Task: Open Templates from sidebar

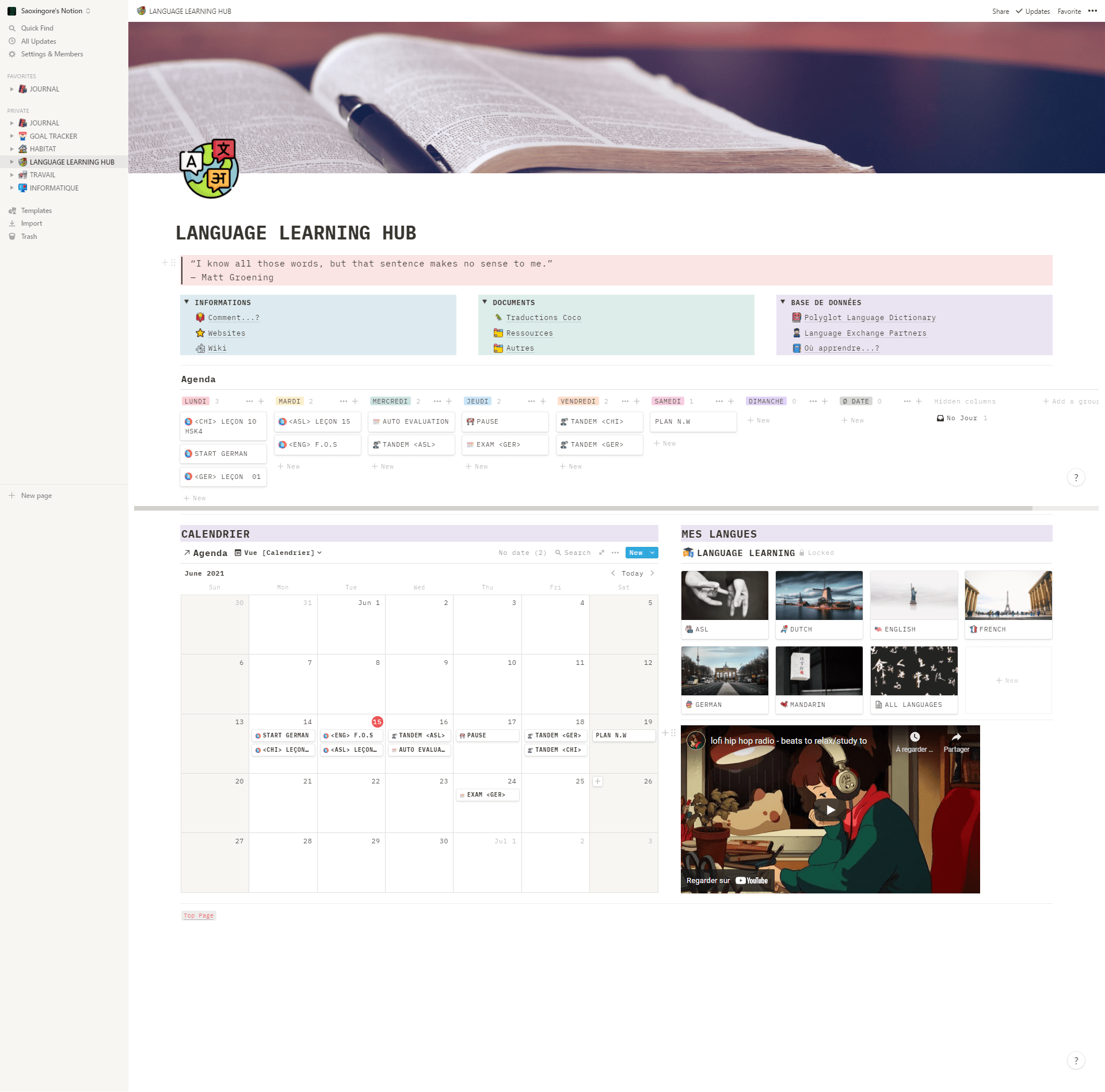Action: [x=36, y=211]
